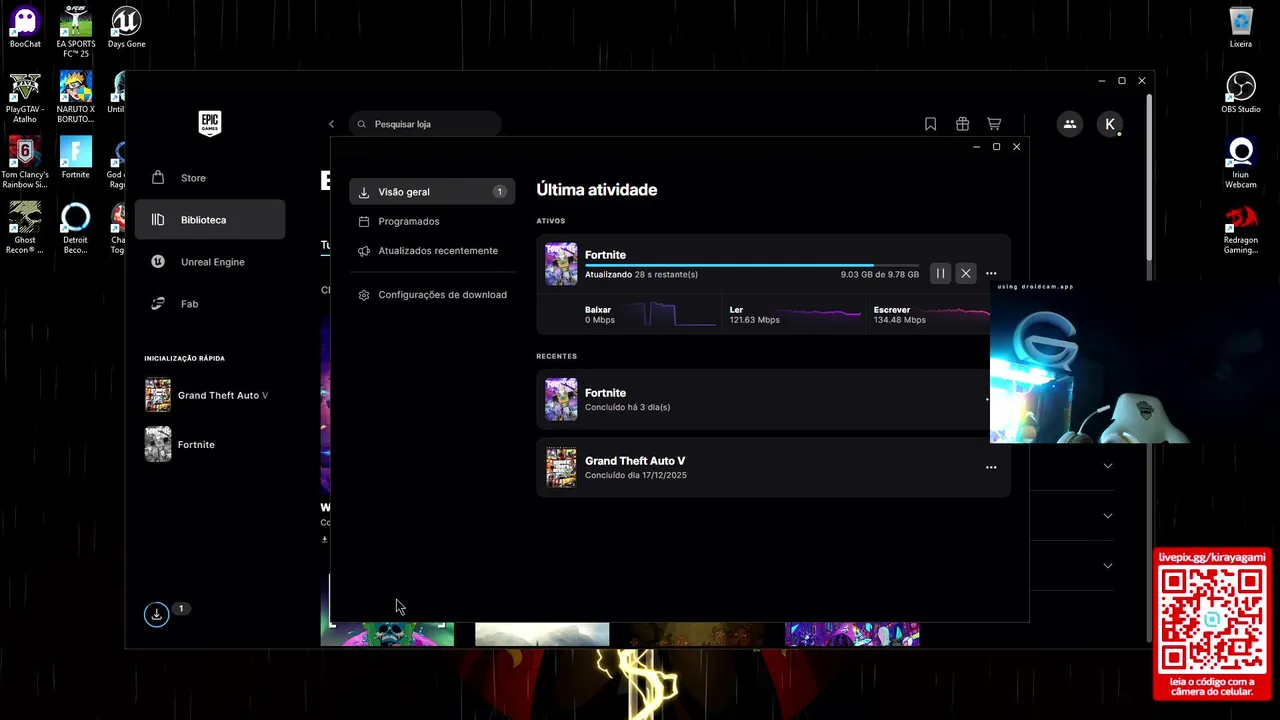Open PlayGTAV Atalho desktop shortcut

pos(25,97)
